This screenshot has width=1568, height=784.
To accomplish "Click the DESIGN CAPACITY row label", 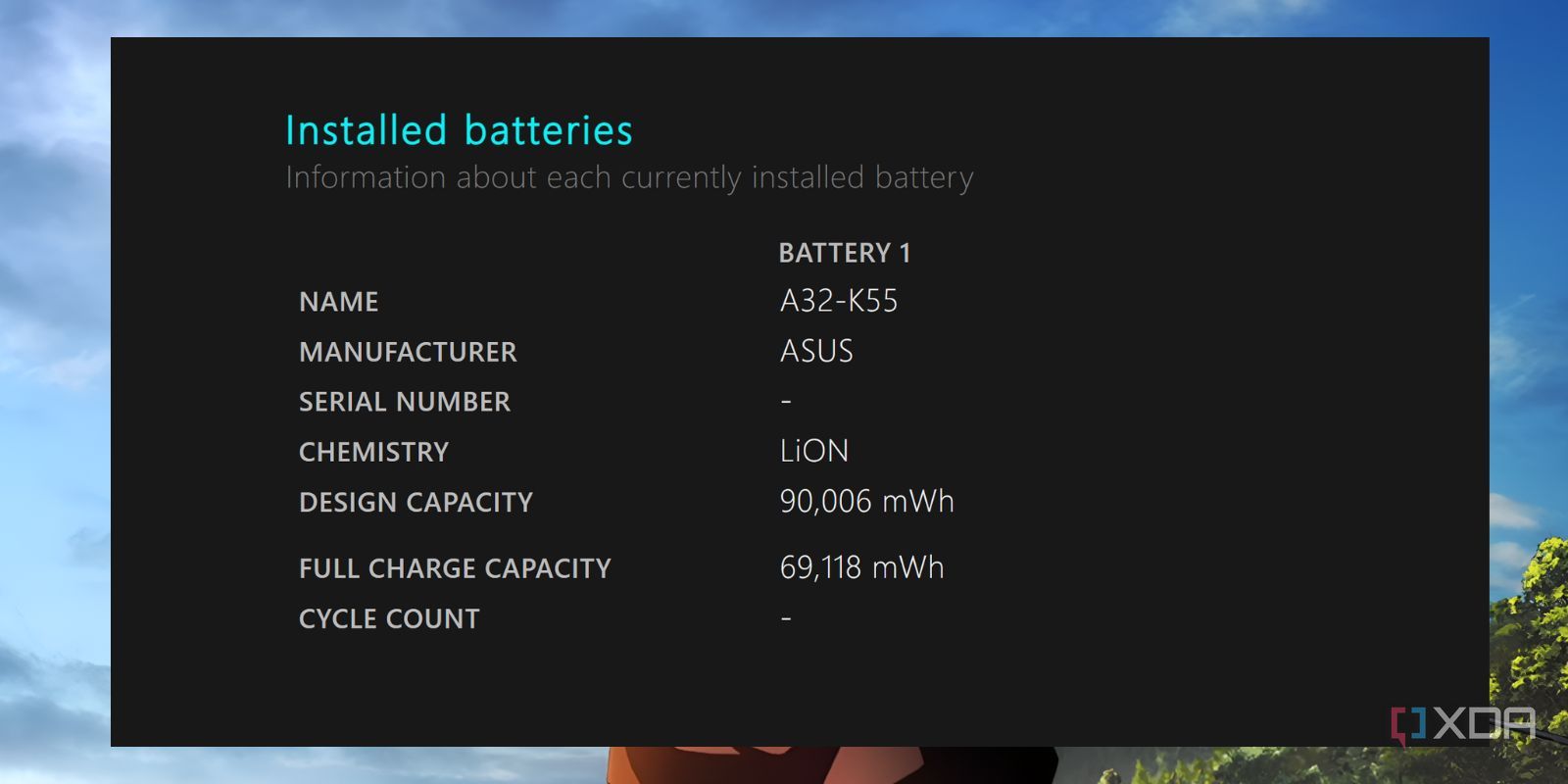I will (x=416, y=503).
